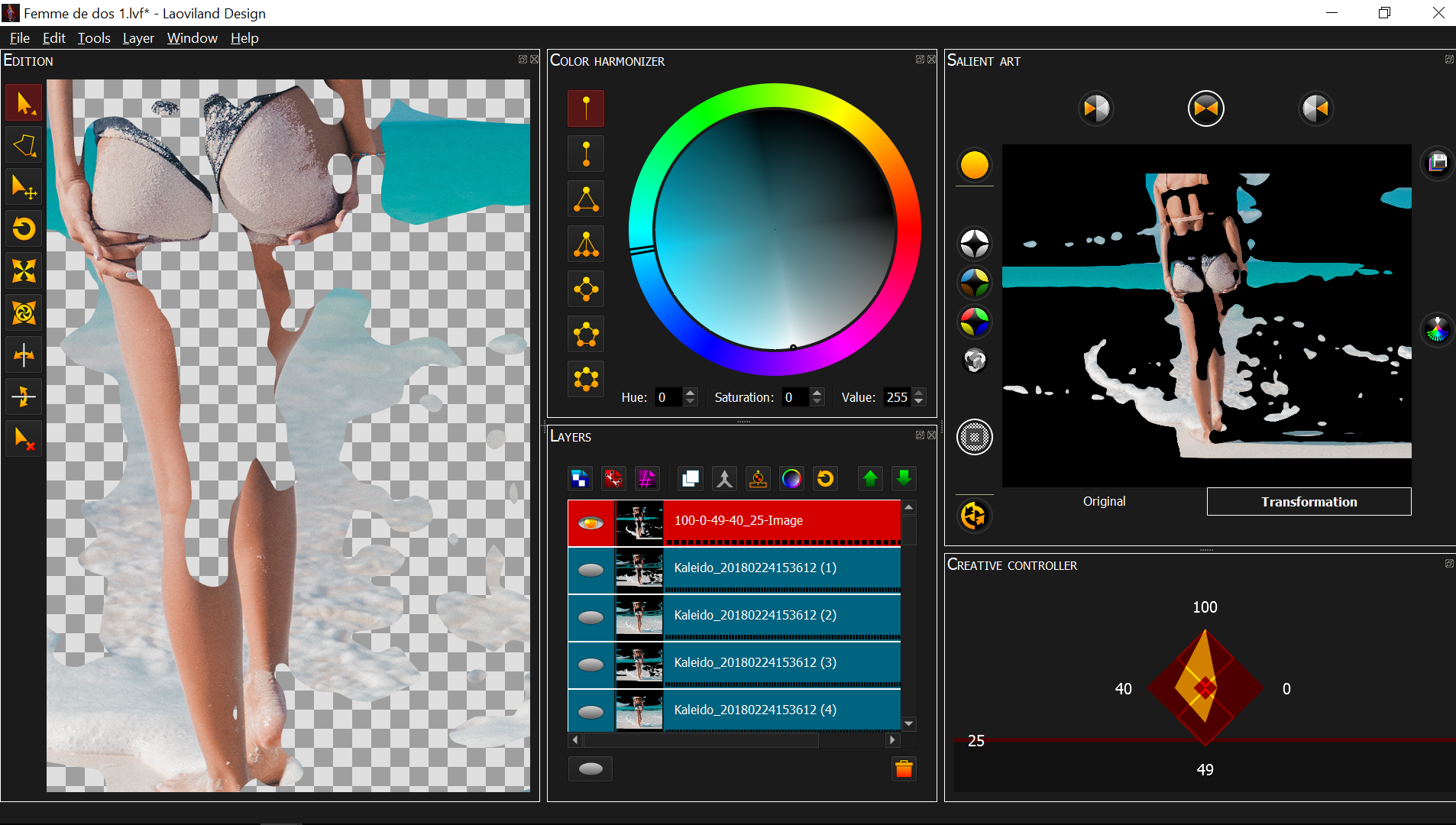
Task: Choose the monochrome single-point harmony
Action: [x=586, y=108]
